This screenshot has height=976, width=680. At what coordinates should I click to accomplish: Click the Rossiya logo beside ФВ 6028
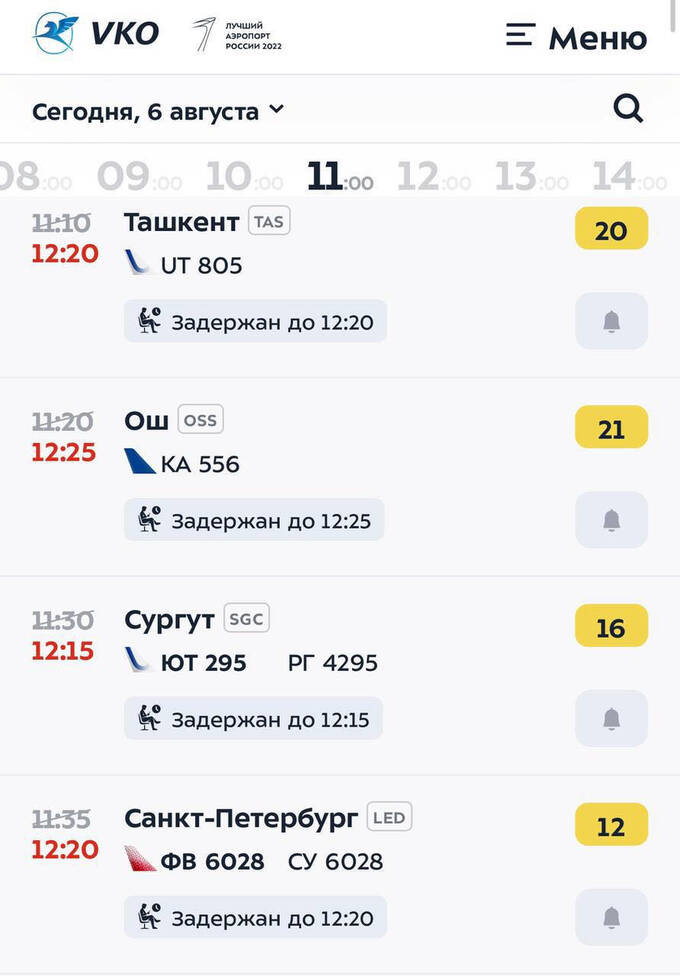tap(139, 860)
